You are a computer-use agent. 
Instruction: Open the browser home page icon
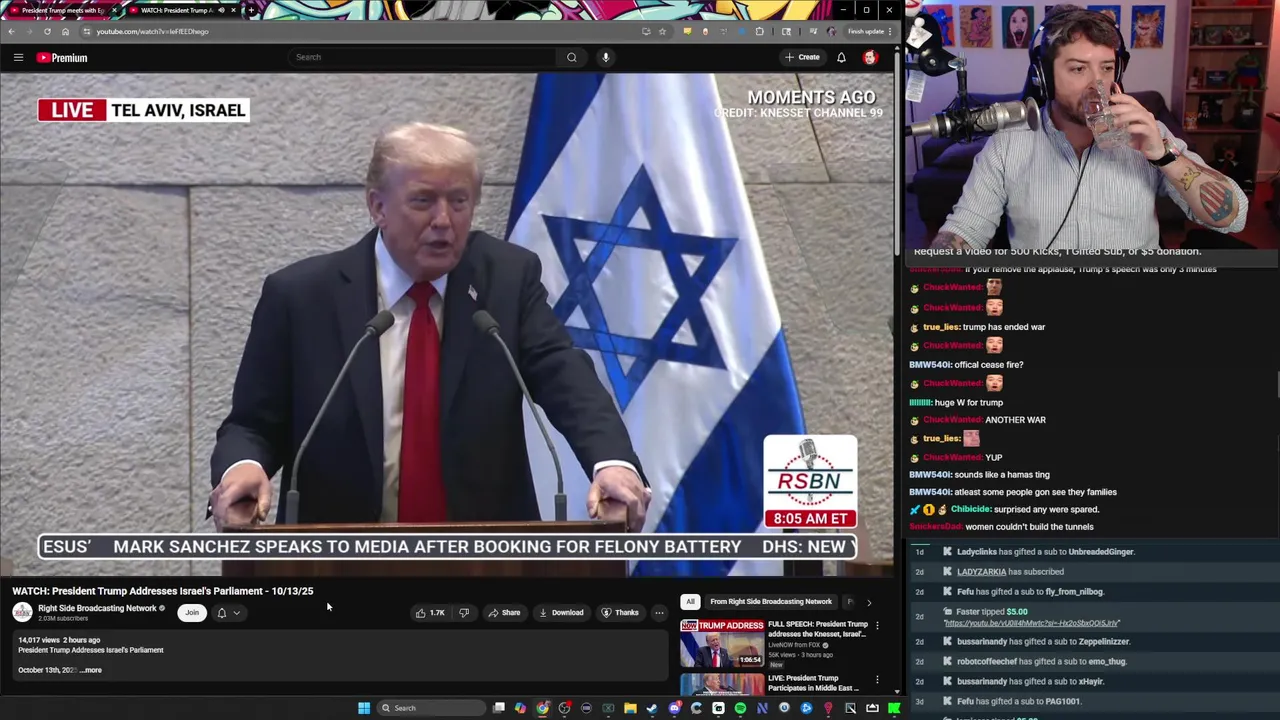66,31
